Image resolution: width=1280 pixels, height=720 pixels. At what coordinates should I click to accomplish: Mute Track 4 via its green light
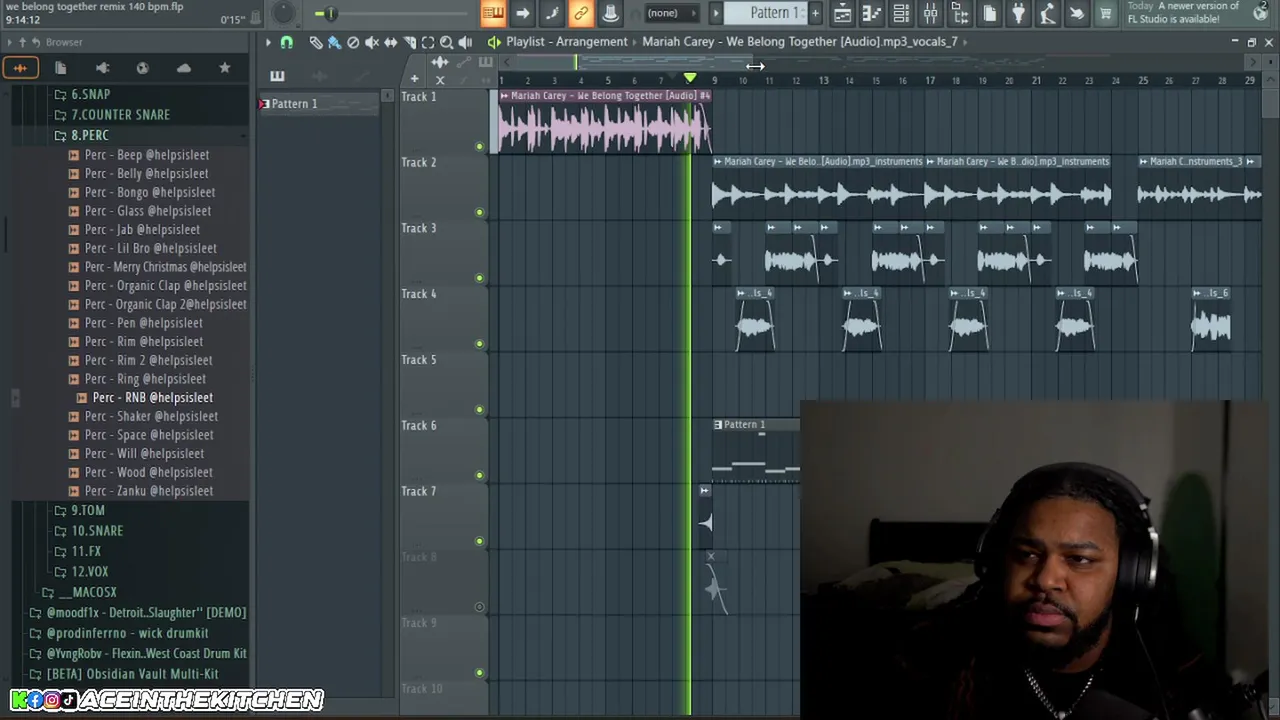pos(479,344)
